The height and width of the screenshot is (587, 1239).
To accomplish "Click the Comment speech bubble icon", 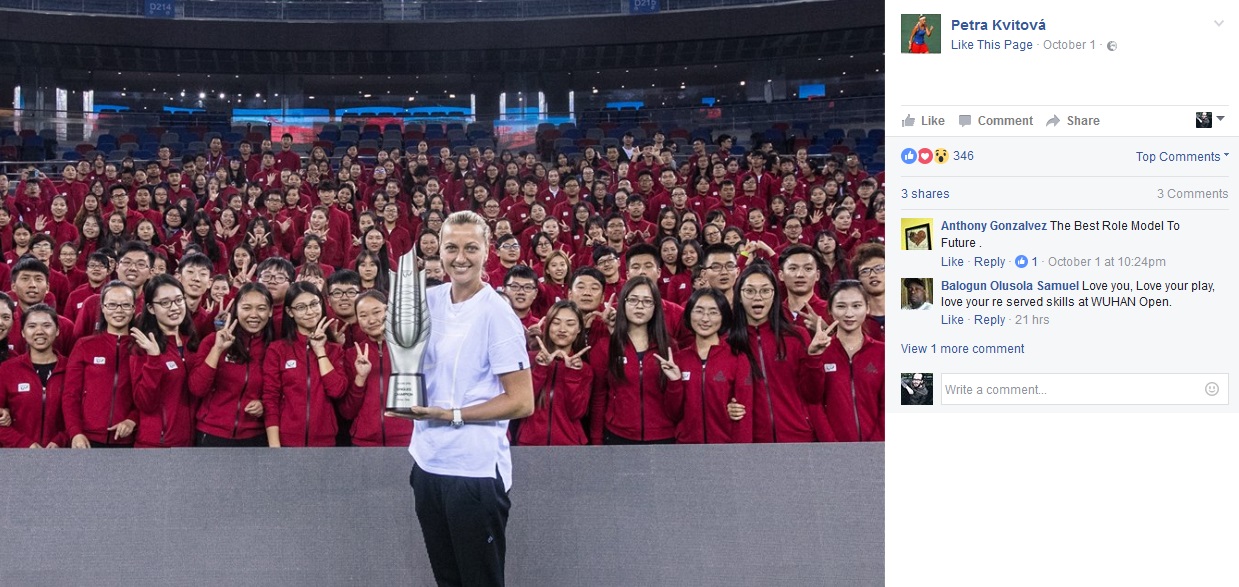I will tap(965, 121).
